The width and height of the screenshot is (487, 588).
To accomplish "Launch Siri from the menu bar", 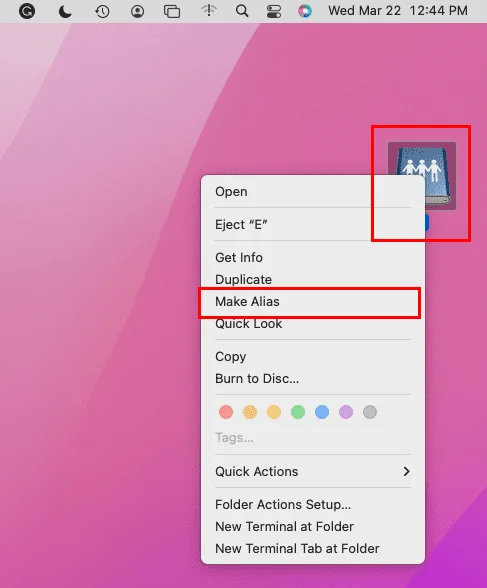I will point(305,11).
